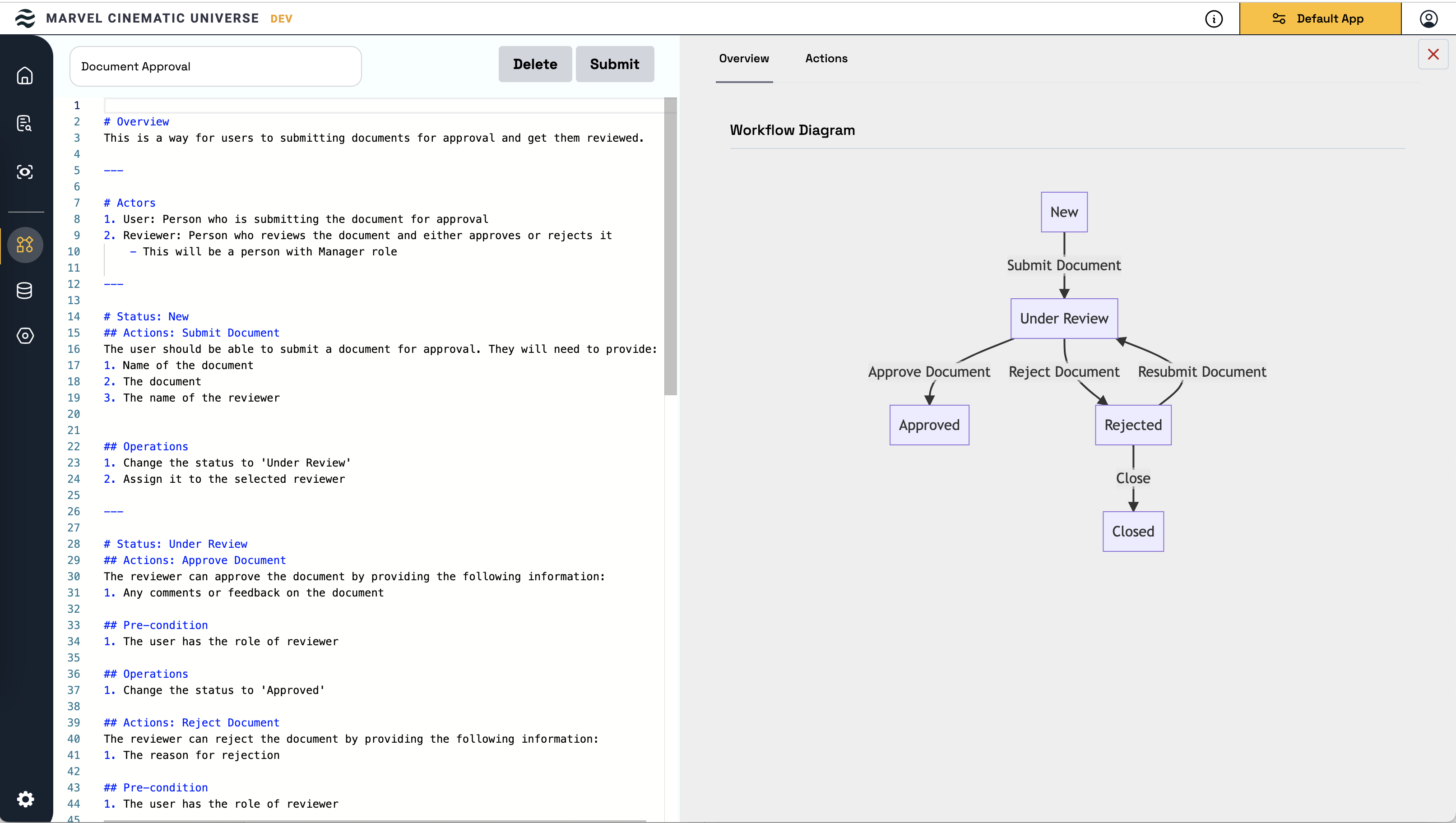Viewport: 1456px width, 823px height.
Task: Click the scan/capture sidebar icon
Action: click(x=25, y=172)
